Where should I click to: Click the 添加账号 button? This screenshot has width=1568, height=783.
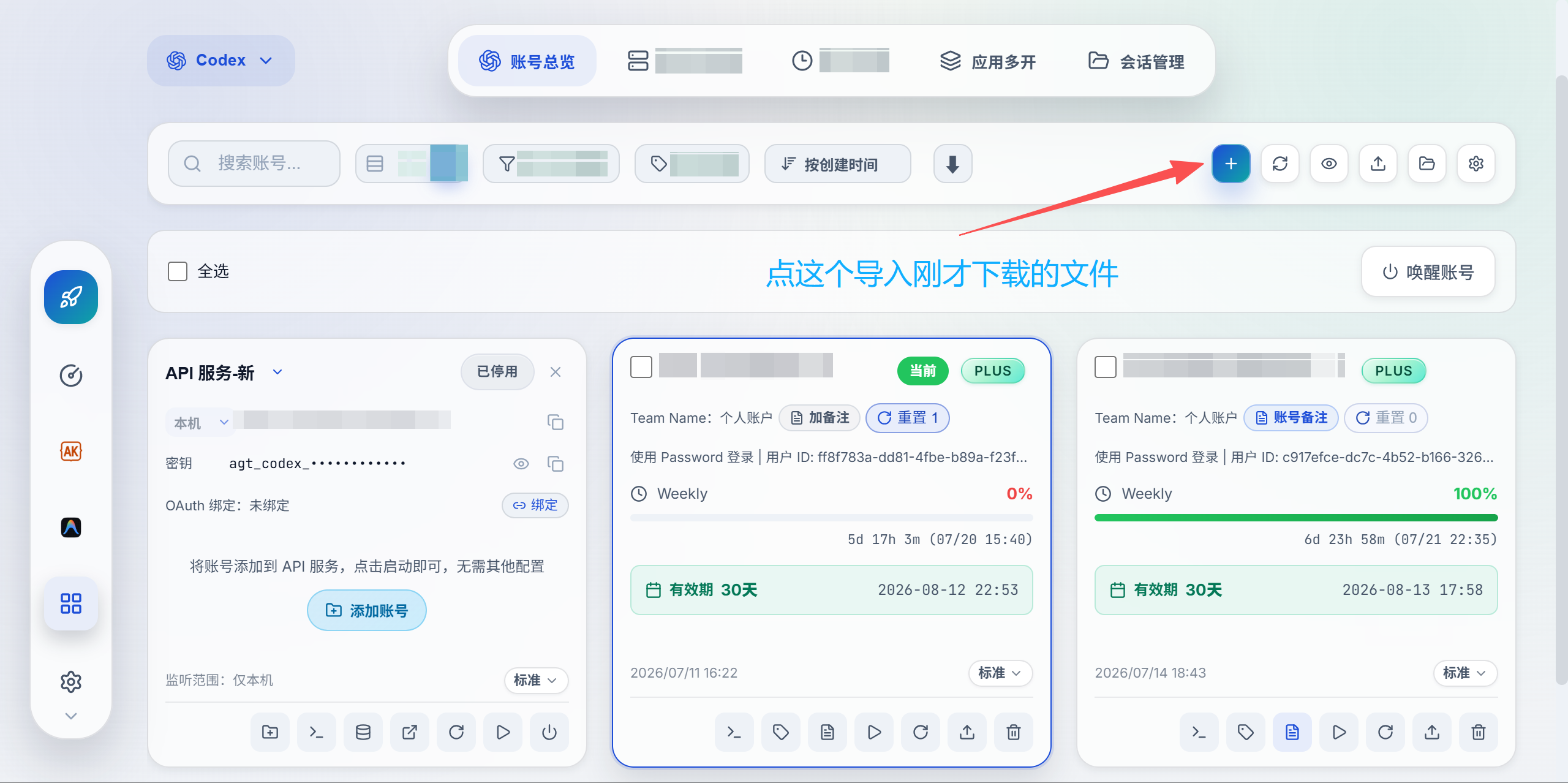pos(366,610)
